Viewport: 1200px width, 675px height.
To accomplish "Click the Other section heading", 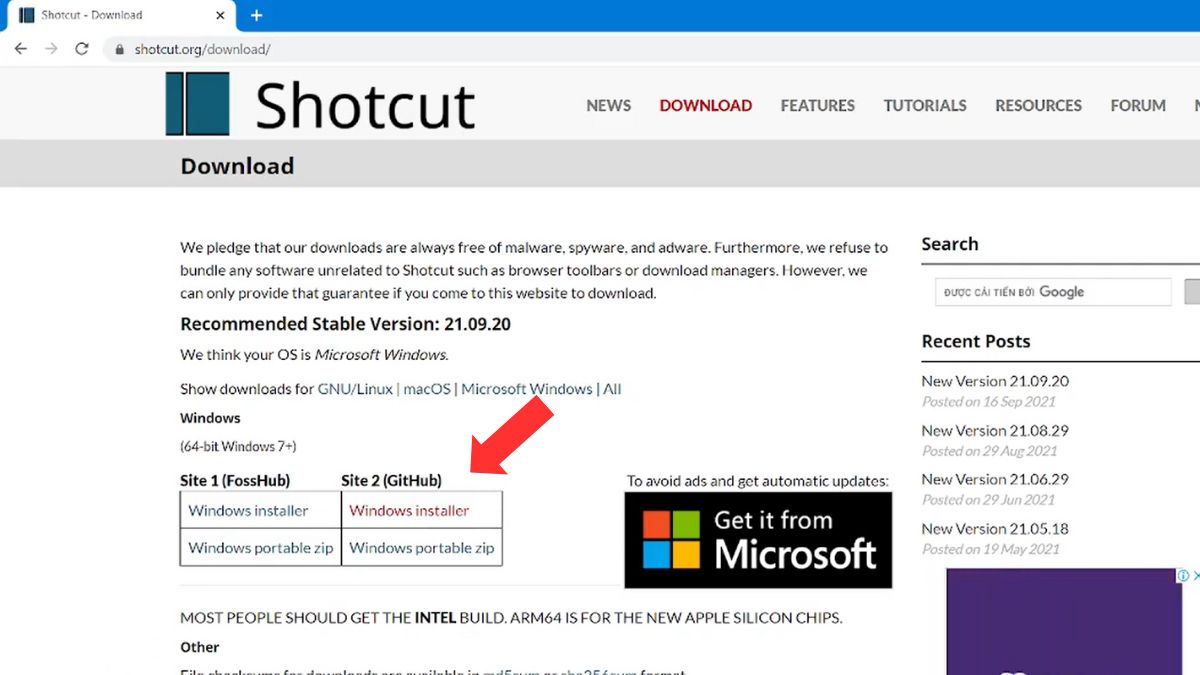I will 200,647.
